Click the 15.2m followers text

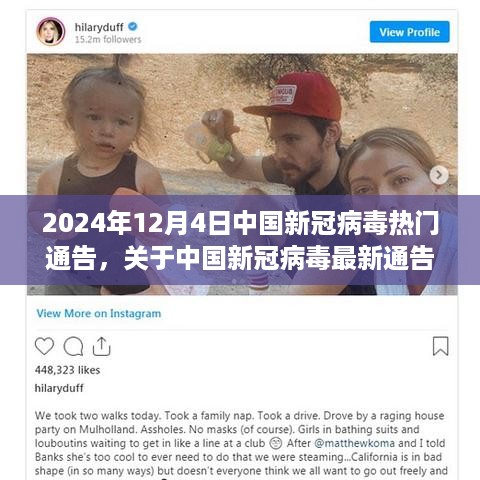[x=108, y=39]
